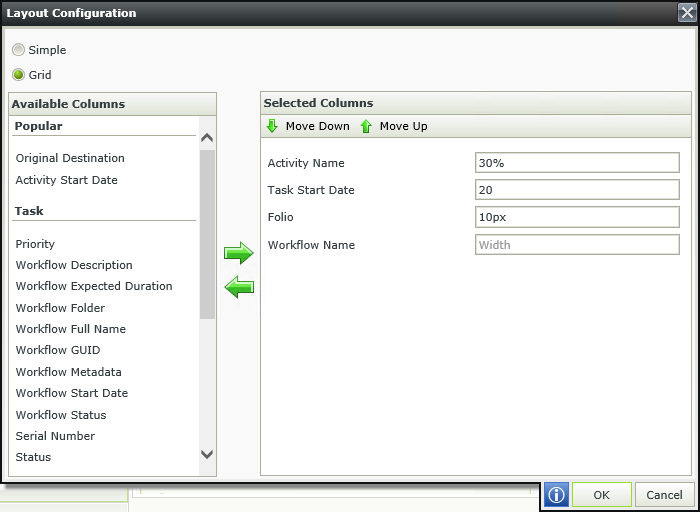The height and width of the screenshot is (512, 700).
Task: Focus the Activity Name width field
Action: coord(577,163)
